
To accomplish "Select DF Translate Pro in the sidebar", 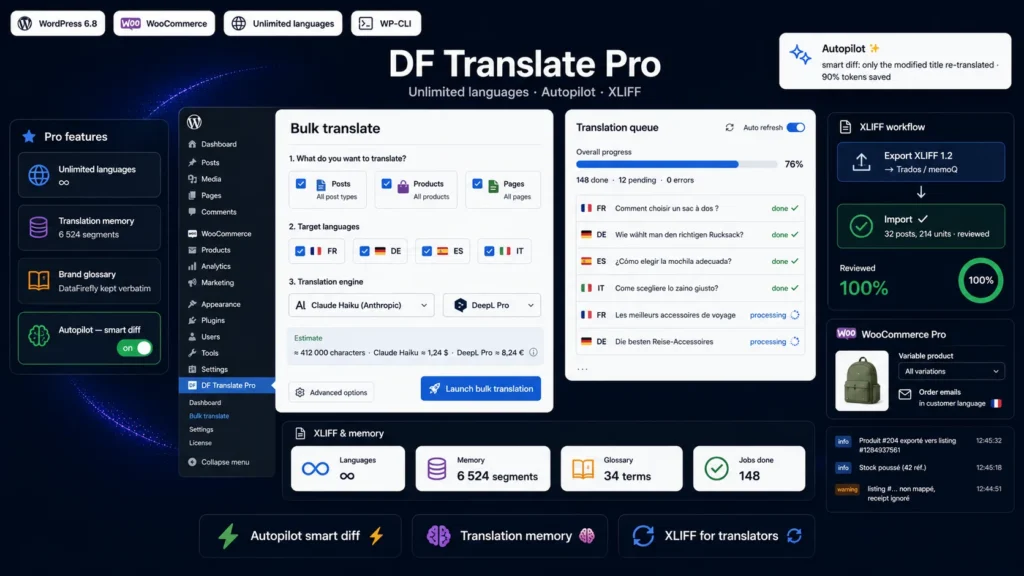I will click(227, 385).
